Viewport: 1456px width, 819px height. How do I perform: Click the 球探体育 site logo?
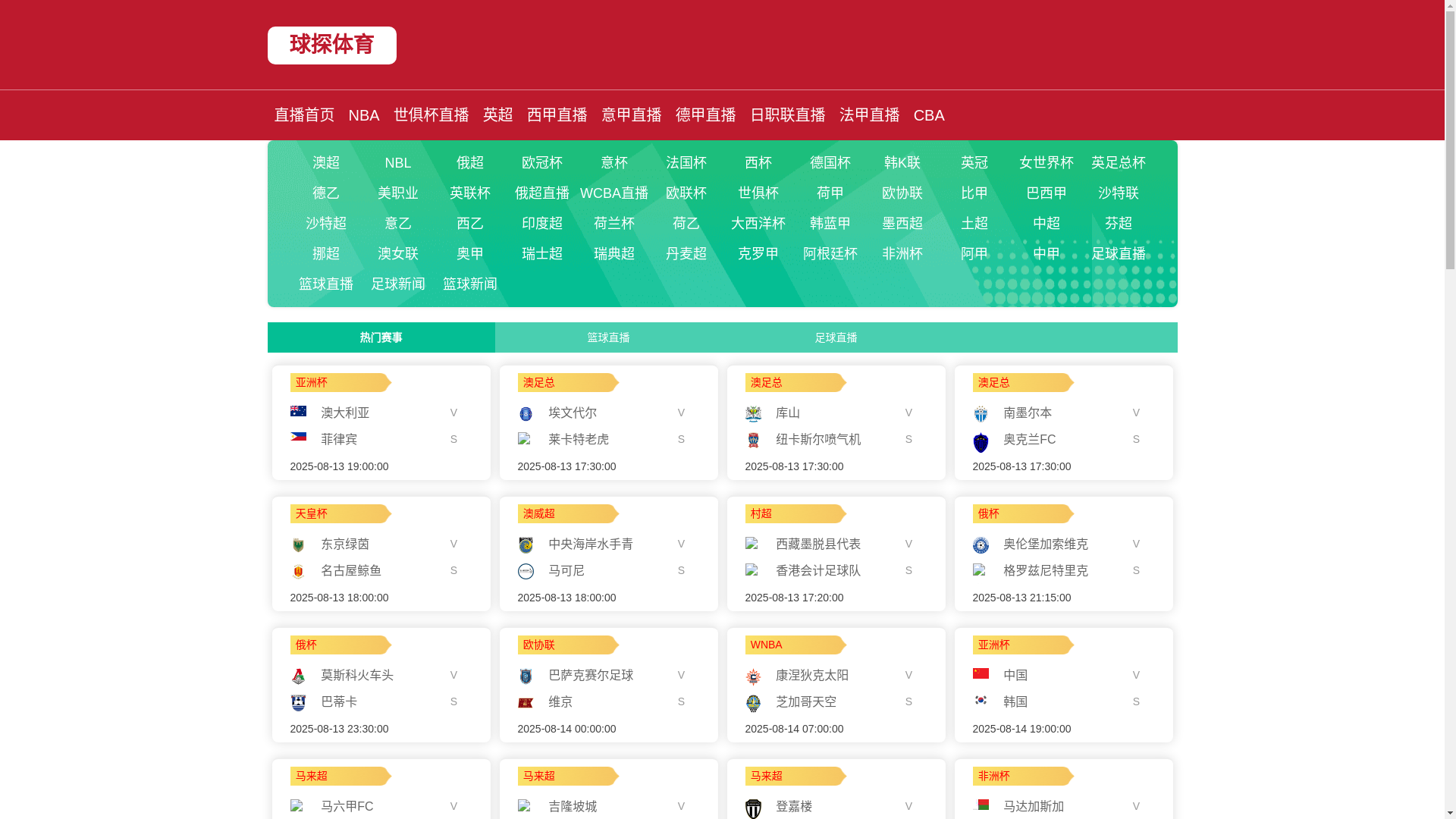331,45
